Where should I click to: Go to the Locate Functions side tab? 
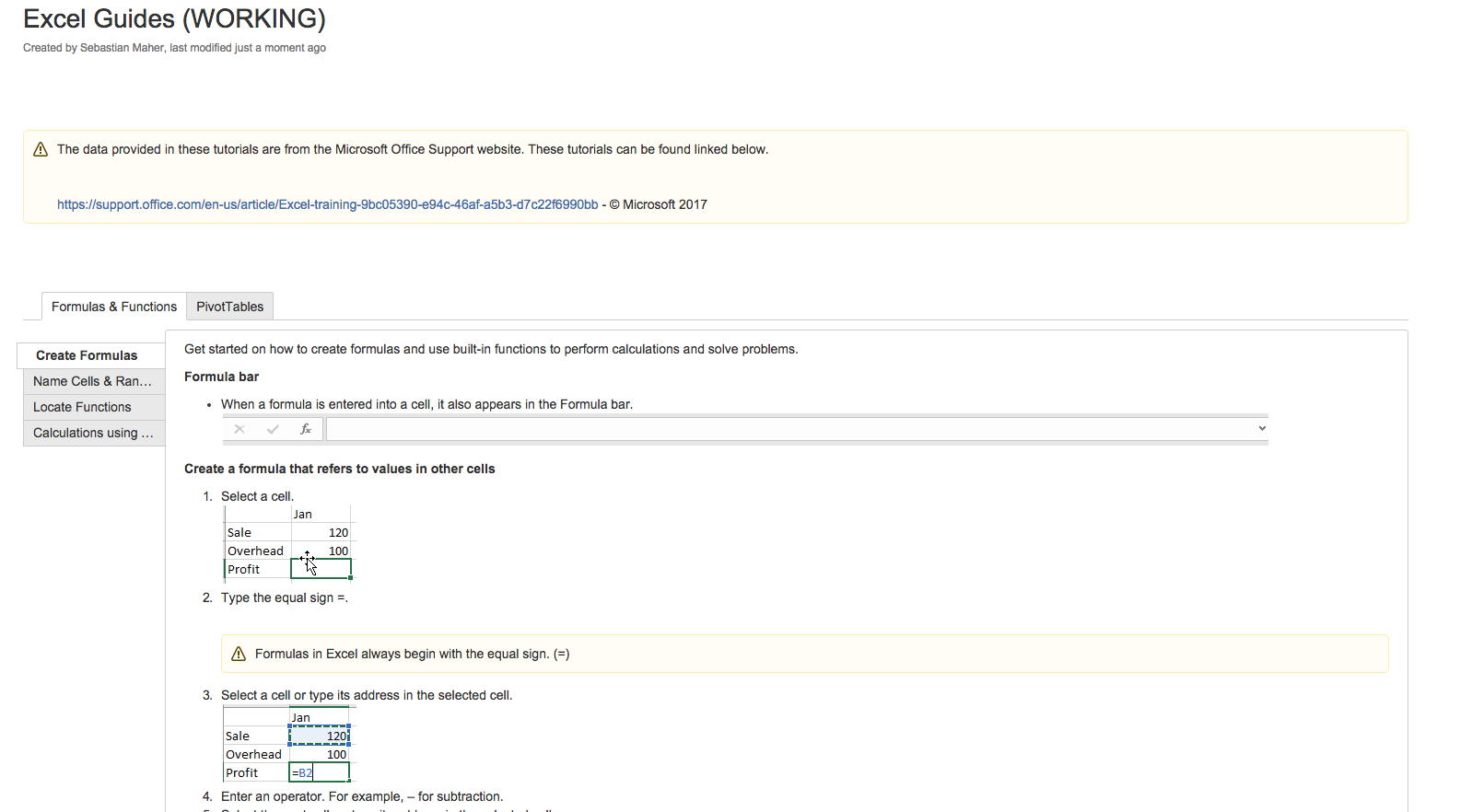pos(94,407)
